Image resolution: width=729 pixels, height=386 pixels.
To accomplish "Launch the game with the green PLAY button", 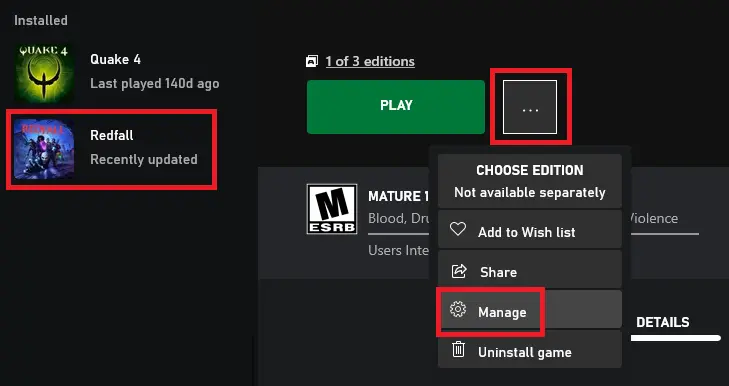I will pos(396,107).
